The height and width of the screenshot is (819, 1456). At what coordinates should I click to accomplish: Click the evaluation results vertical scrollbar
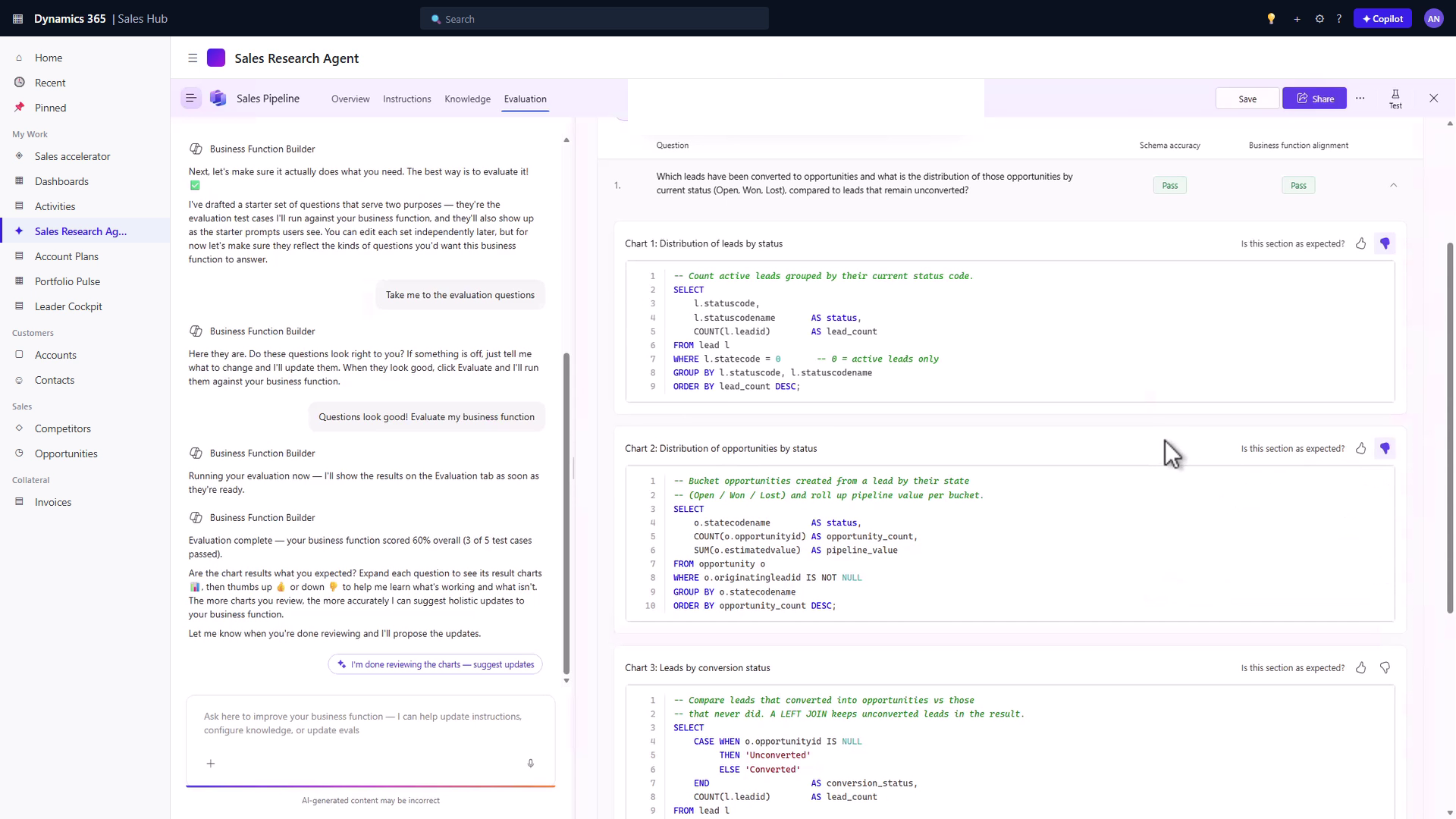coord(1450,428)
